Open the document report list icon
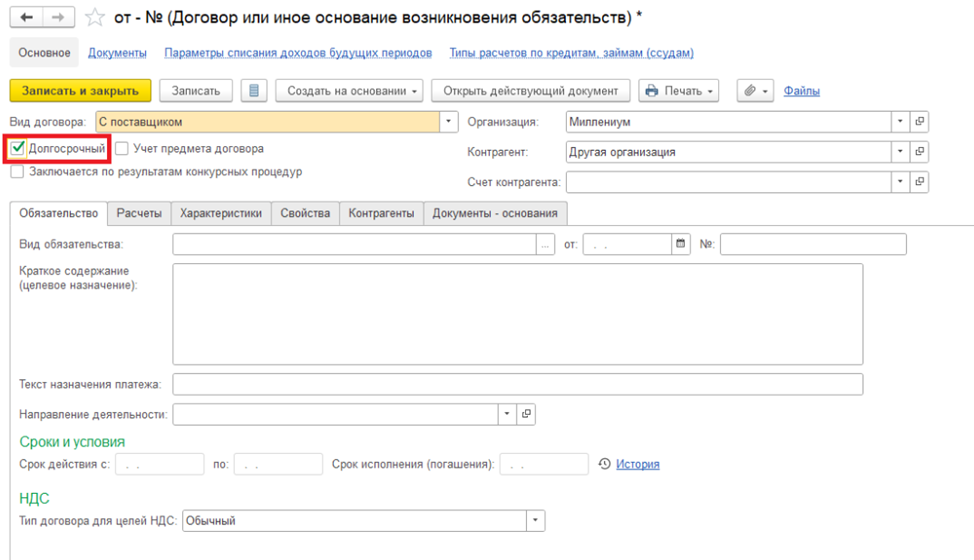Image resolution: width=974 pixels, height=560 pixels. [254, 91]
